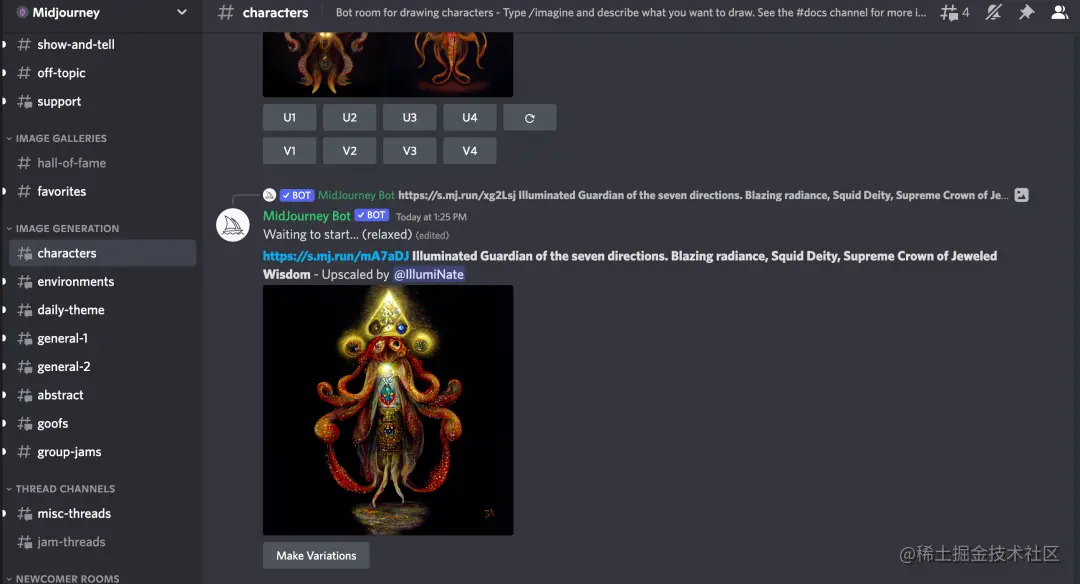Click the BOT badge beside MidJourney Bot name
1080x584 pixels.
tap(372, 216)
